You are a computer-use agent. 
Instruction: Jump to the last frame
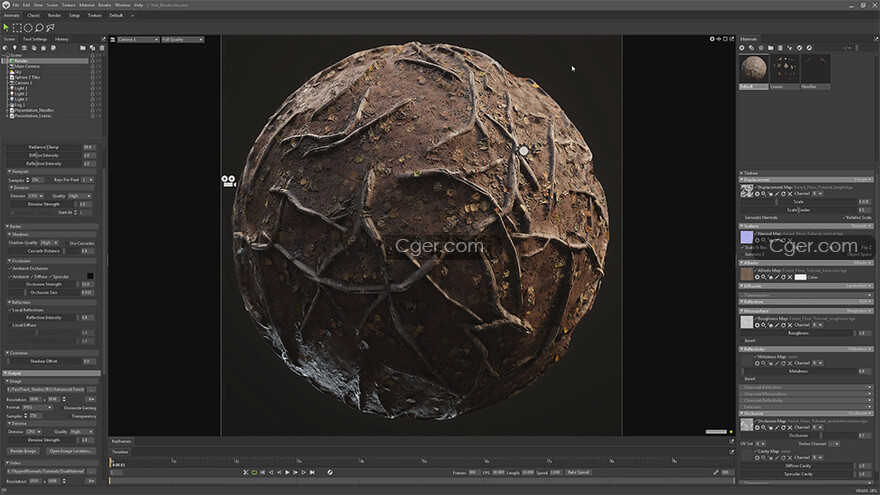[313, 473]
